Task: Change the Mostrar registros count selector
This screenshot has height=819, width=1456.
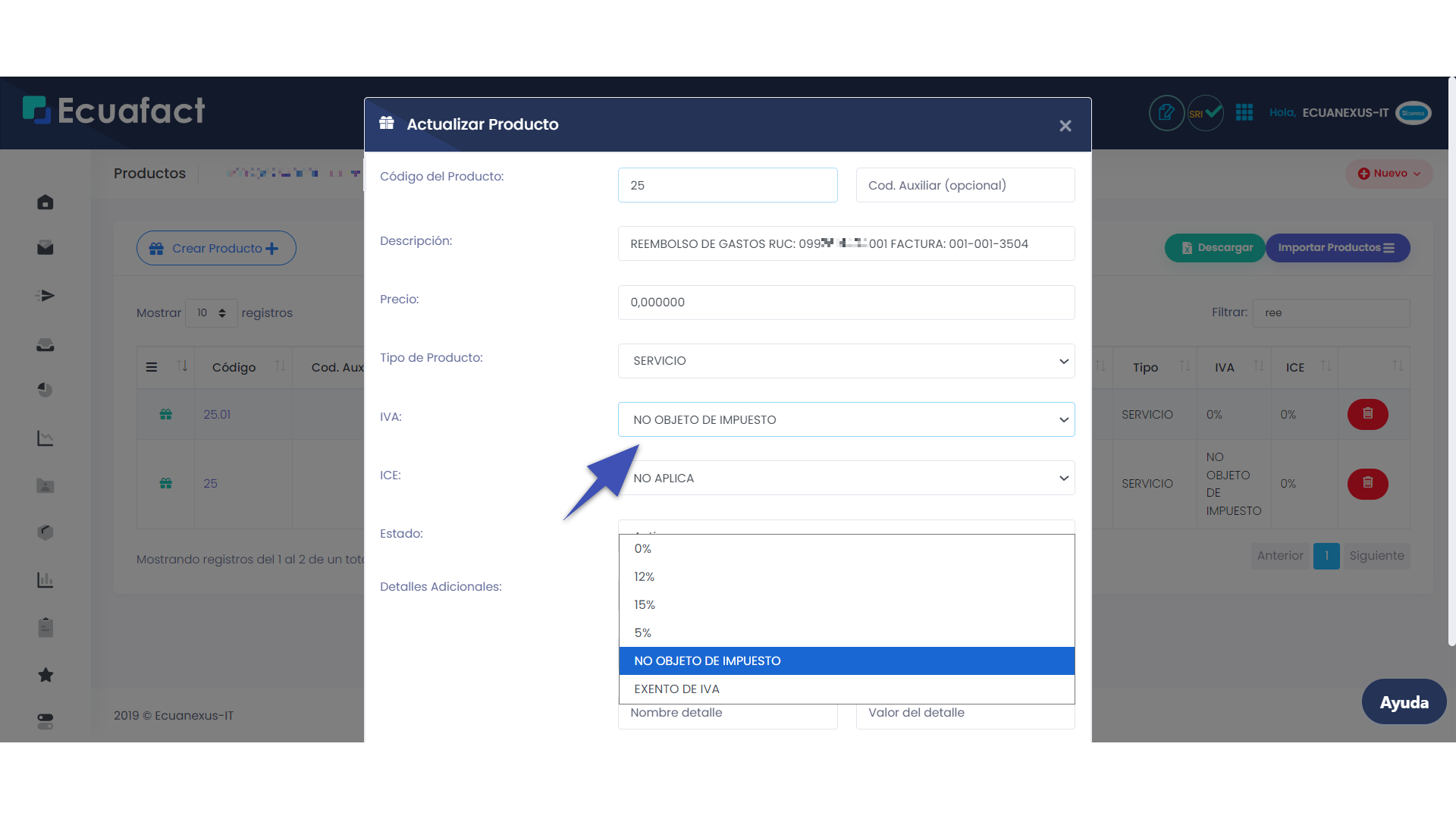Action: click(211, 313)
